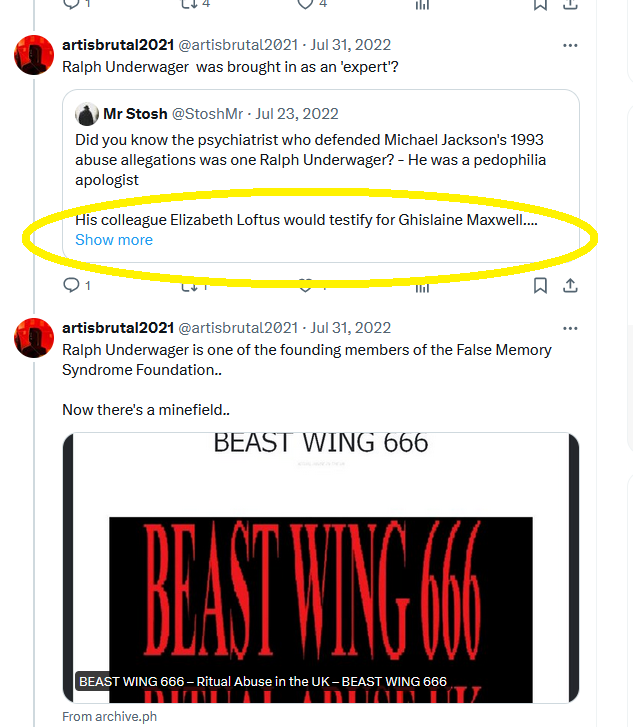Open more options on False Memory tweet
633x727 pixels.
click(570, 328)
